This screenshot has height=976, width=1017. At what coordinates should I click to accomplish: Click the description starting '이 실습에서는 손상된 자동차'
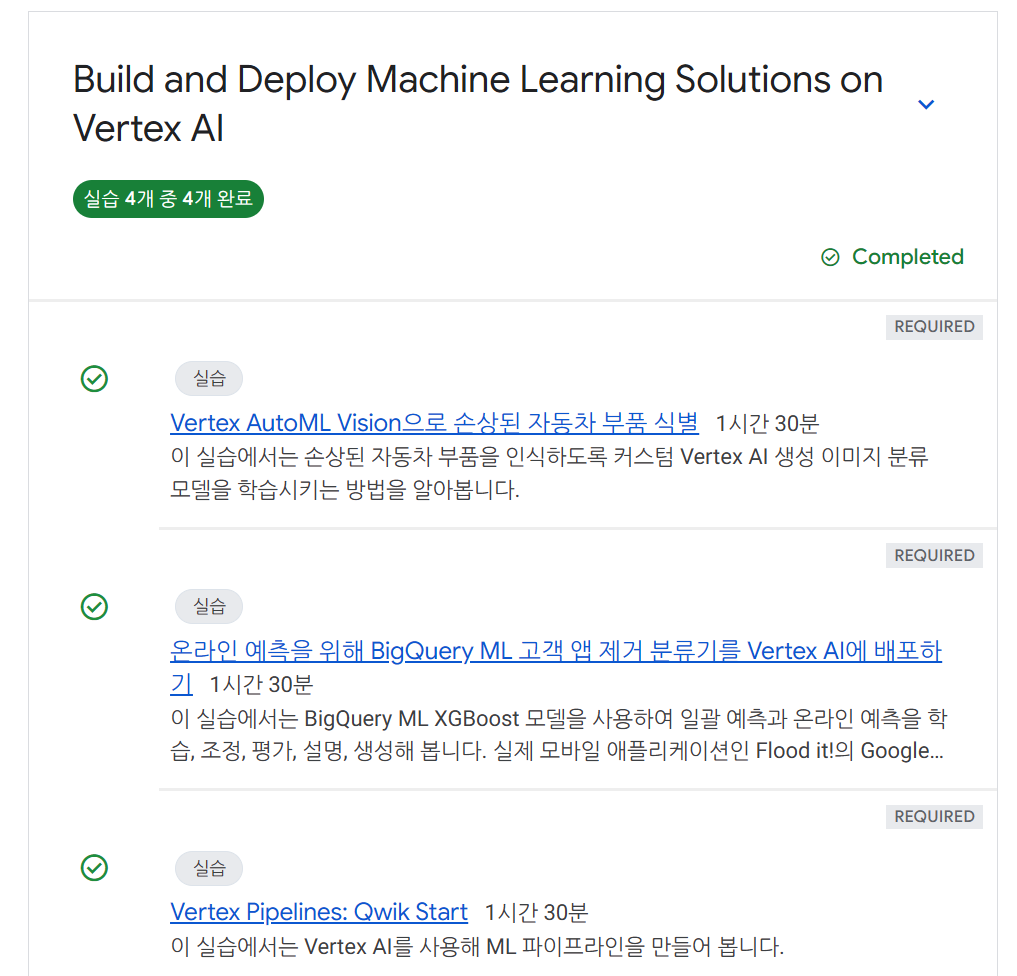[x=549, y=473]
